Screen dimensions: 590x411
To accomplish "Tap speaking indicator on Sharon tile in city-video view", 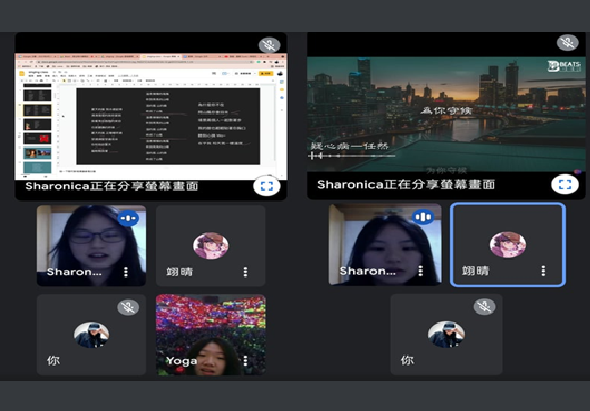I will click(x=423, y=217).
